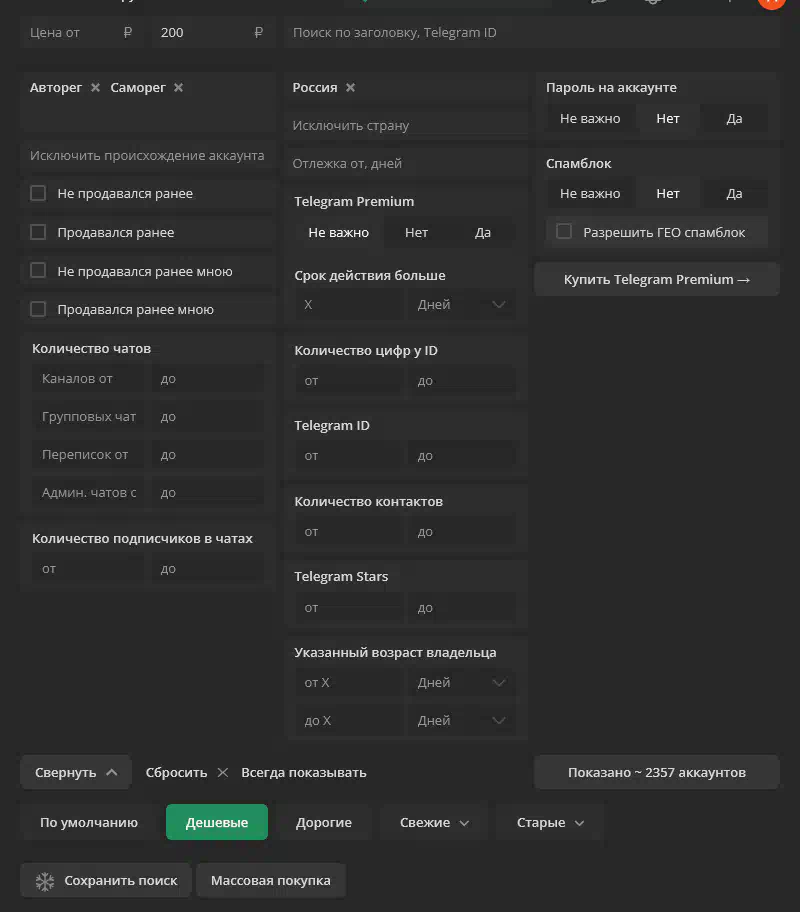Click the Сохранить поиск button label
This screenshot has height=912, width=800.
pos(120,881)
